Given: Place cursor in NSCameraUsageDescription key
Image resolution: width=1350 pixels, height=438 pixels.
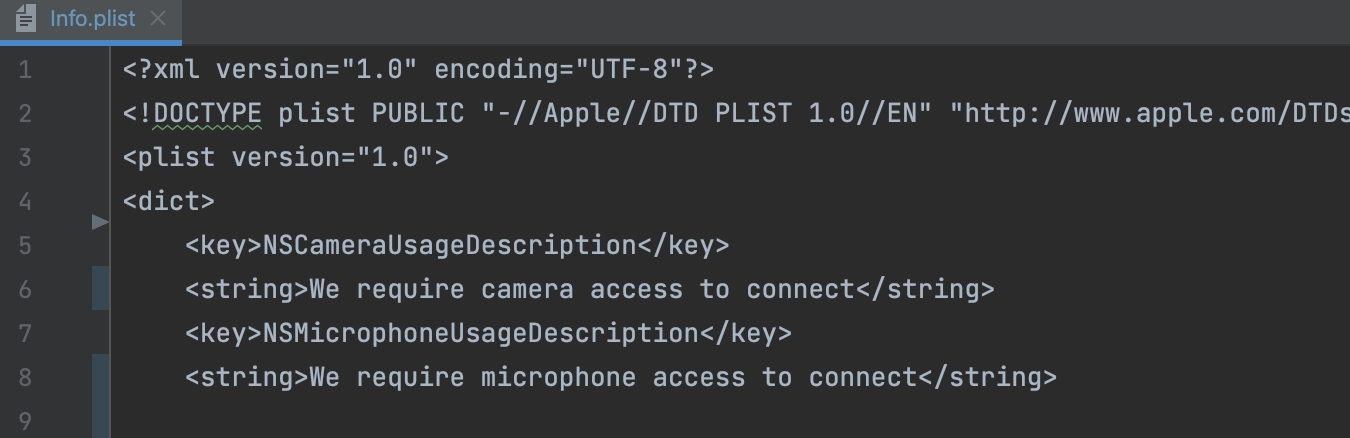Looking at the screenshot, I should [449, 245].
